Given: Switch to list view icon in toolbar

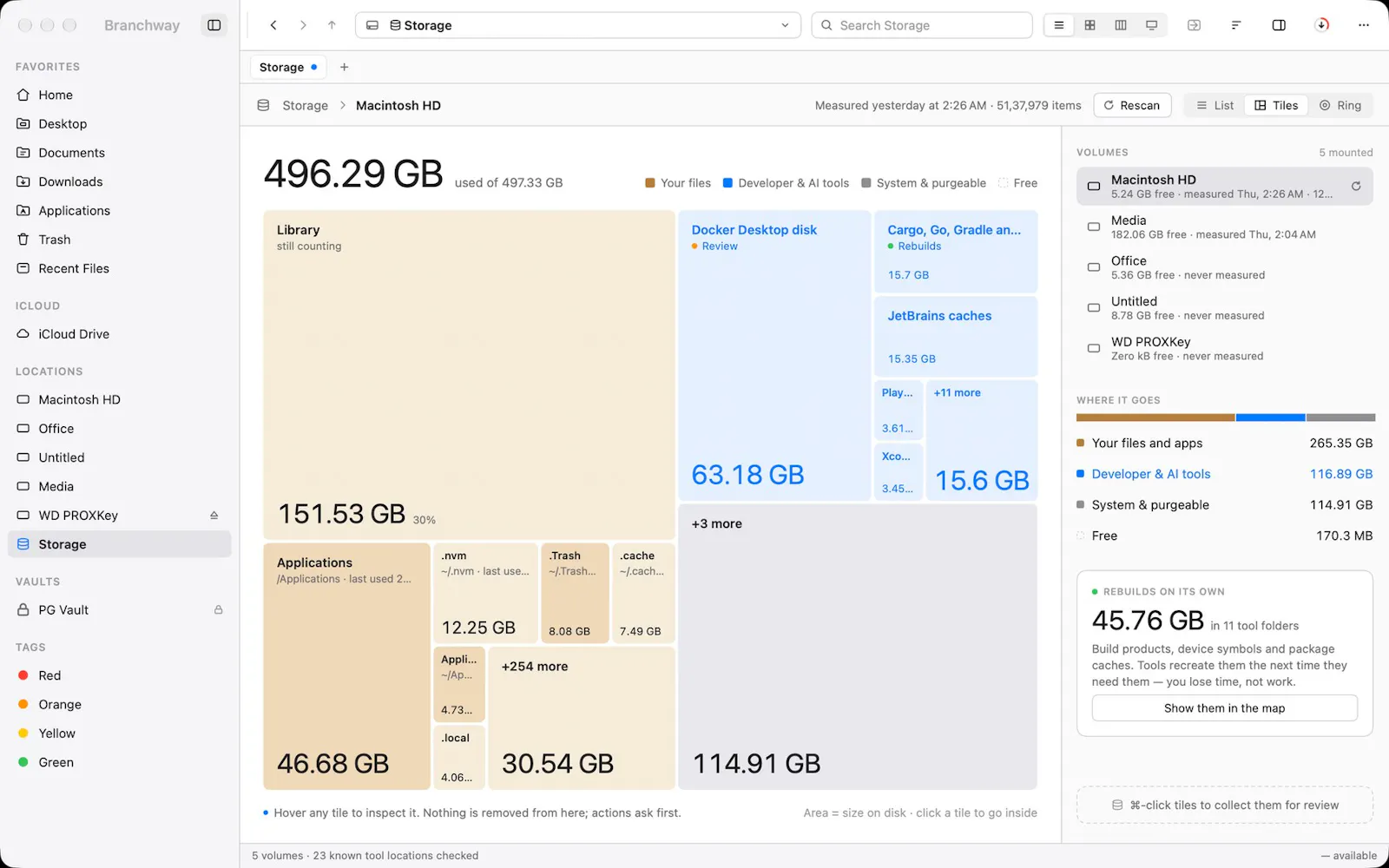Looking at the screenshot, I should (1059, 25).
